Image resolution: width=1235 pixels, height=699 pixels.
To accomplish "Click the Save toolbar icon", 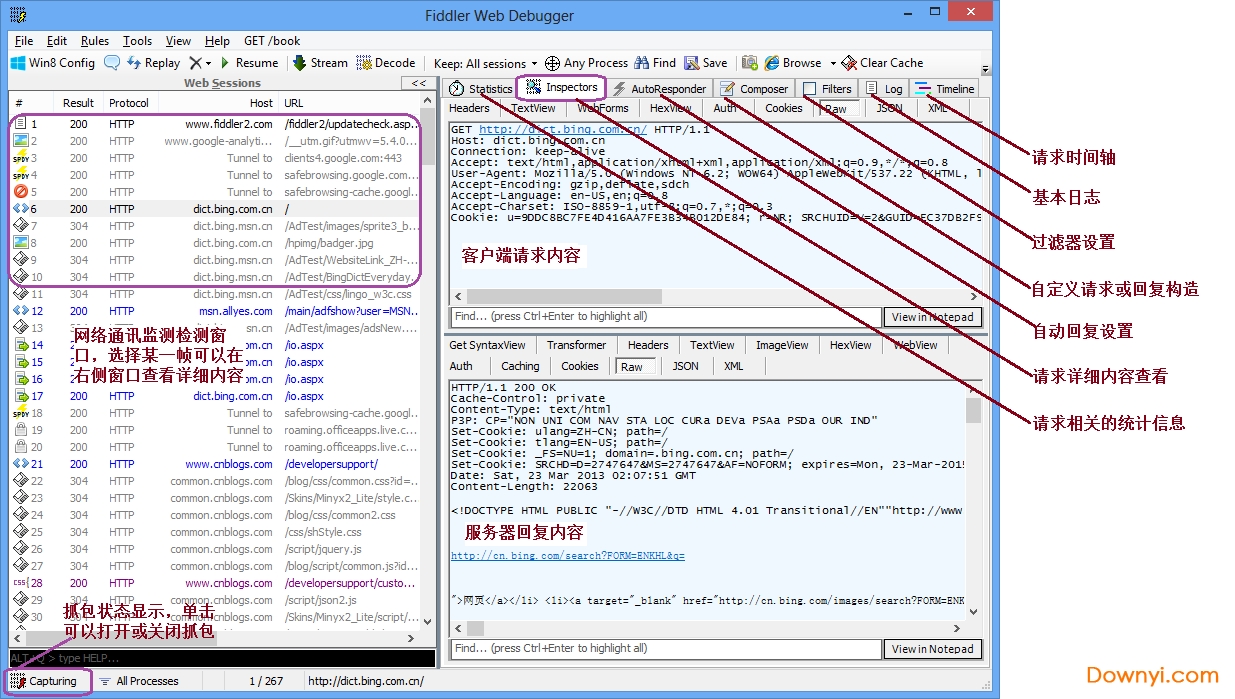I will (x=692, y=63).
